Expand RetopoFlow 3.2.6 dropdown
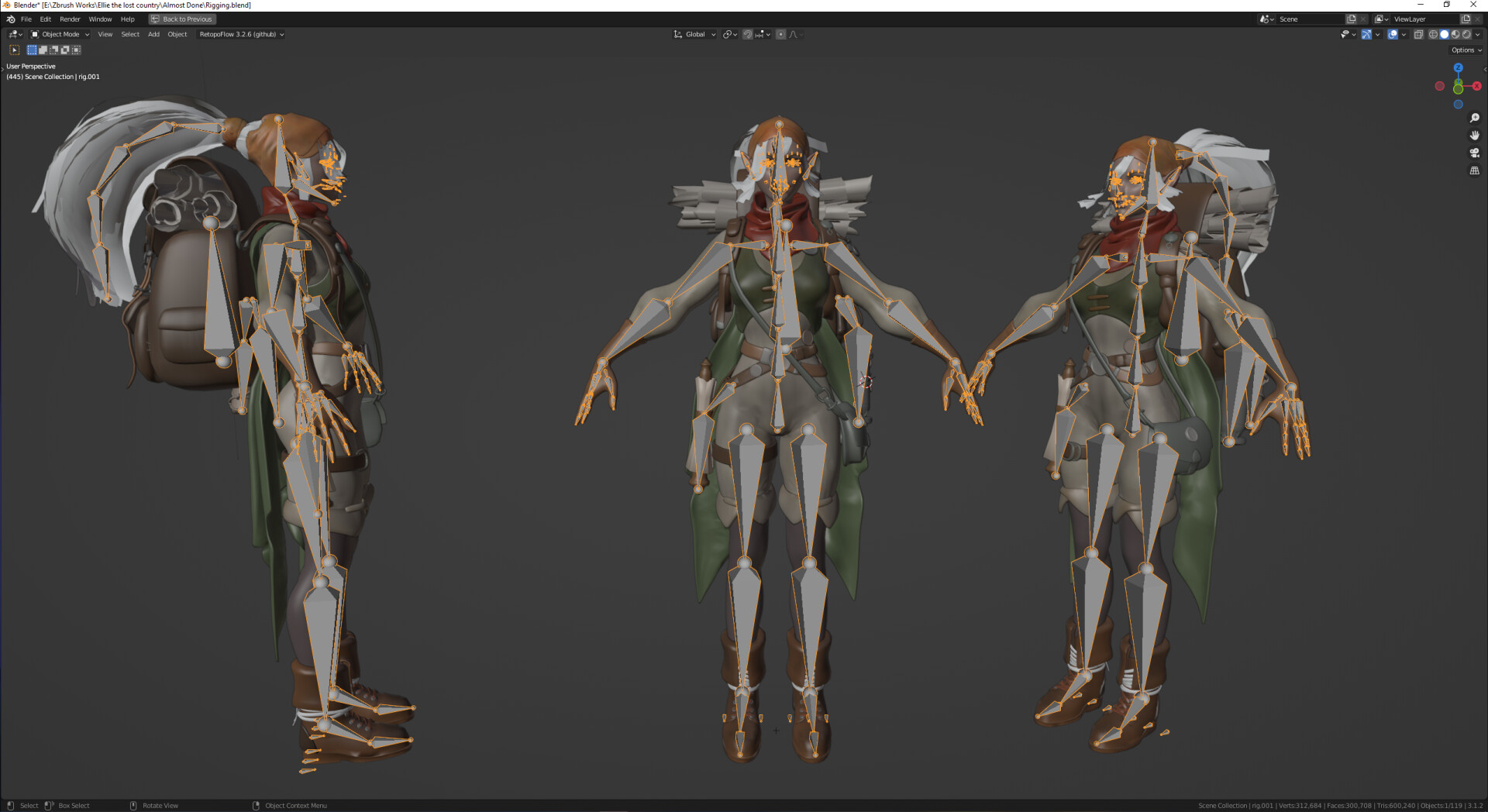 (x=241, y=34)
